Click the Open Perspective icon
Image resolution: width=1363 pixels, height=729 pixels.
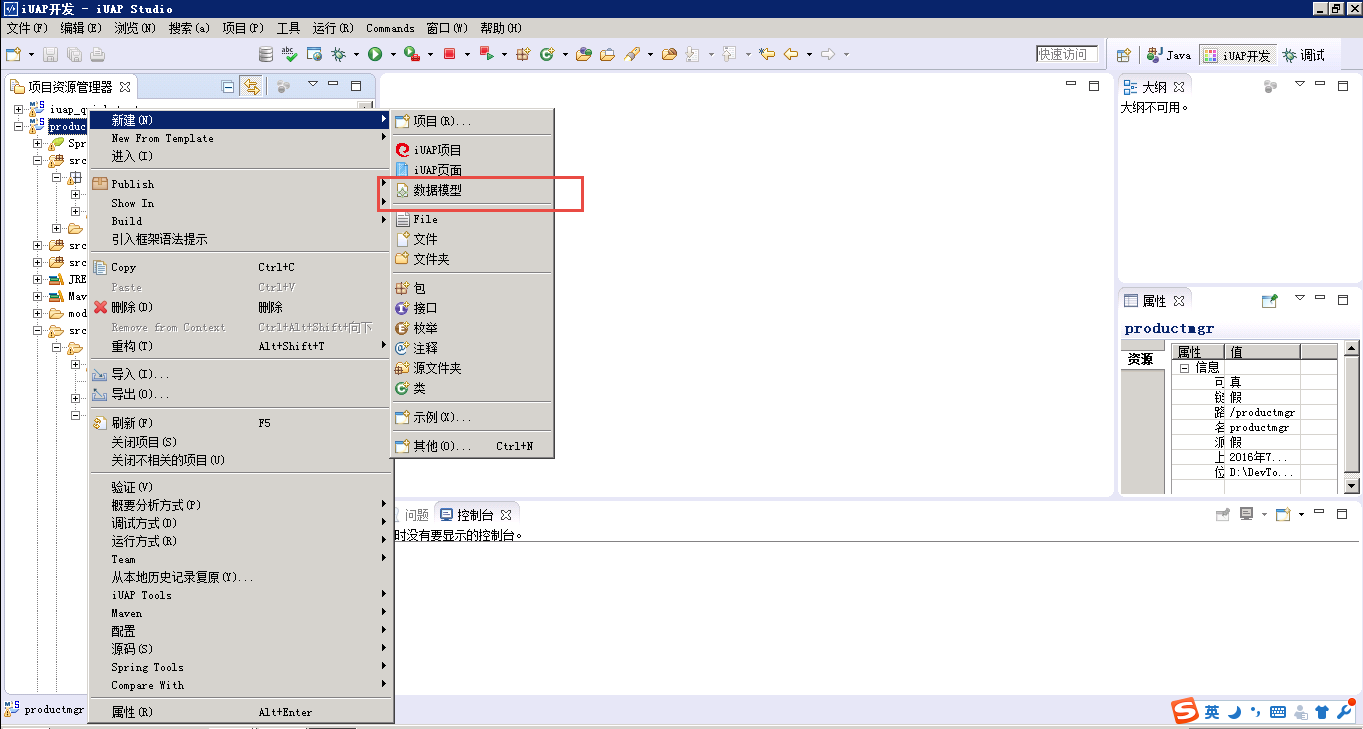coord(1124,55)
